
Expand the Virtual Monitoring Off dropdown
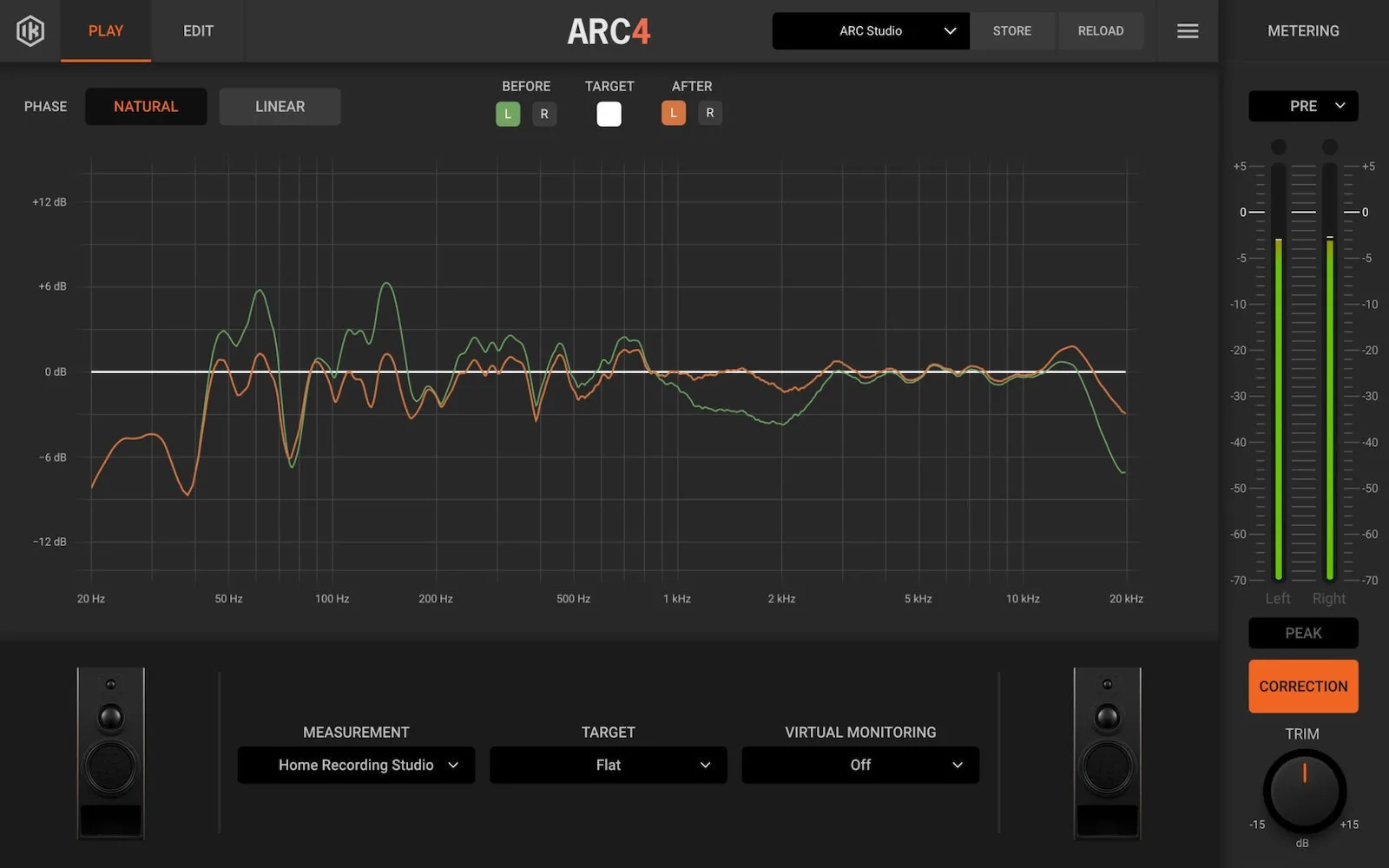860,765
